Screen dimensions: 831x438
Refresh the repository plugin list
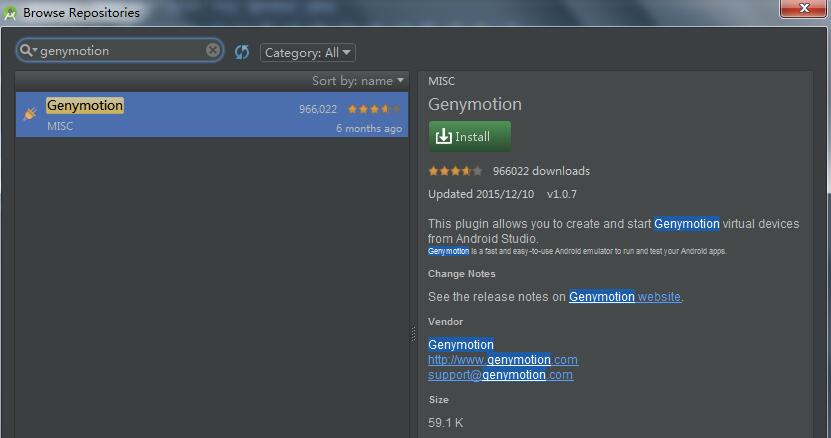pos(242,52)
